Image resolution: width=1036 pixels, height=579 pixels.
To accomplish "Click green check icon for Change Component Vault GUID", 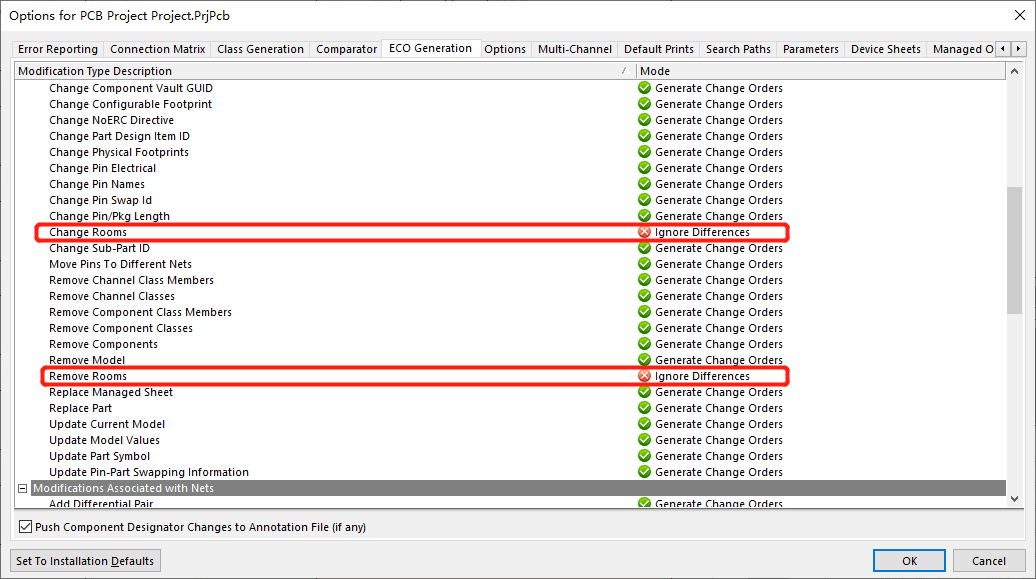I will [x=644, y=88].
